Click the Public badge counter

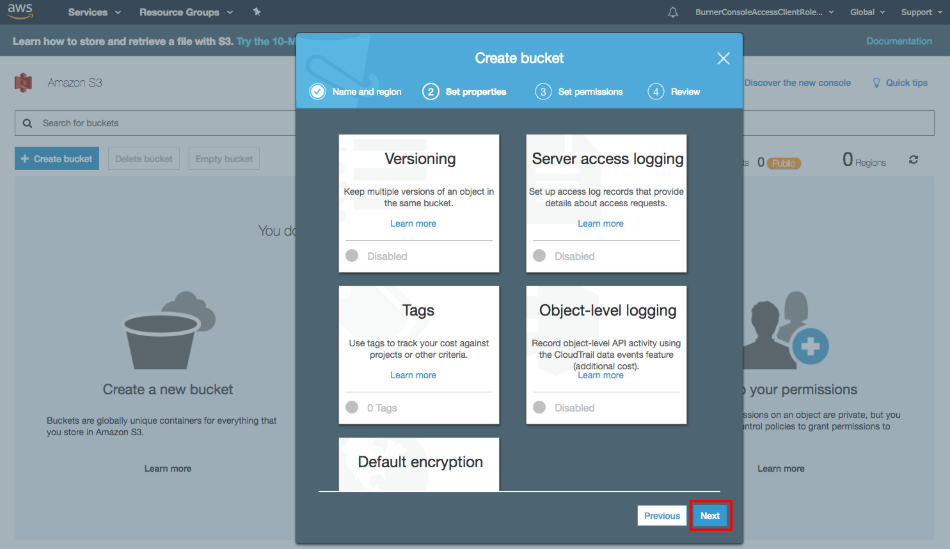[x=784, y=163]
